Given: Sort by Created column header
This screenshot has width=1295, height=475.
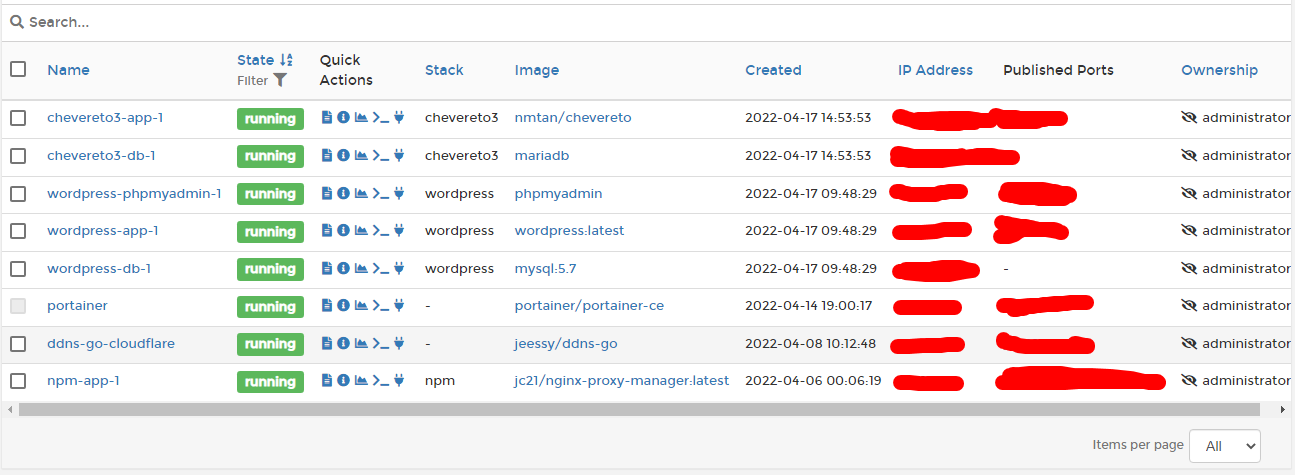Looking at the screenshot, I should pos(773,70).
